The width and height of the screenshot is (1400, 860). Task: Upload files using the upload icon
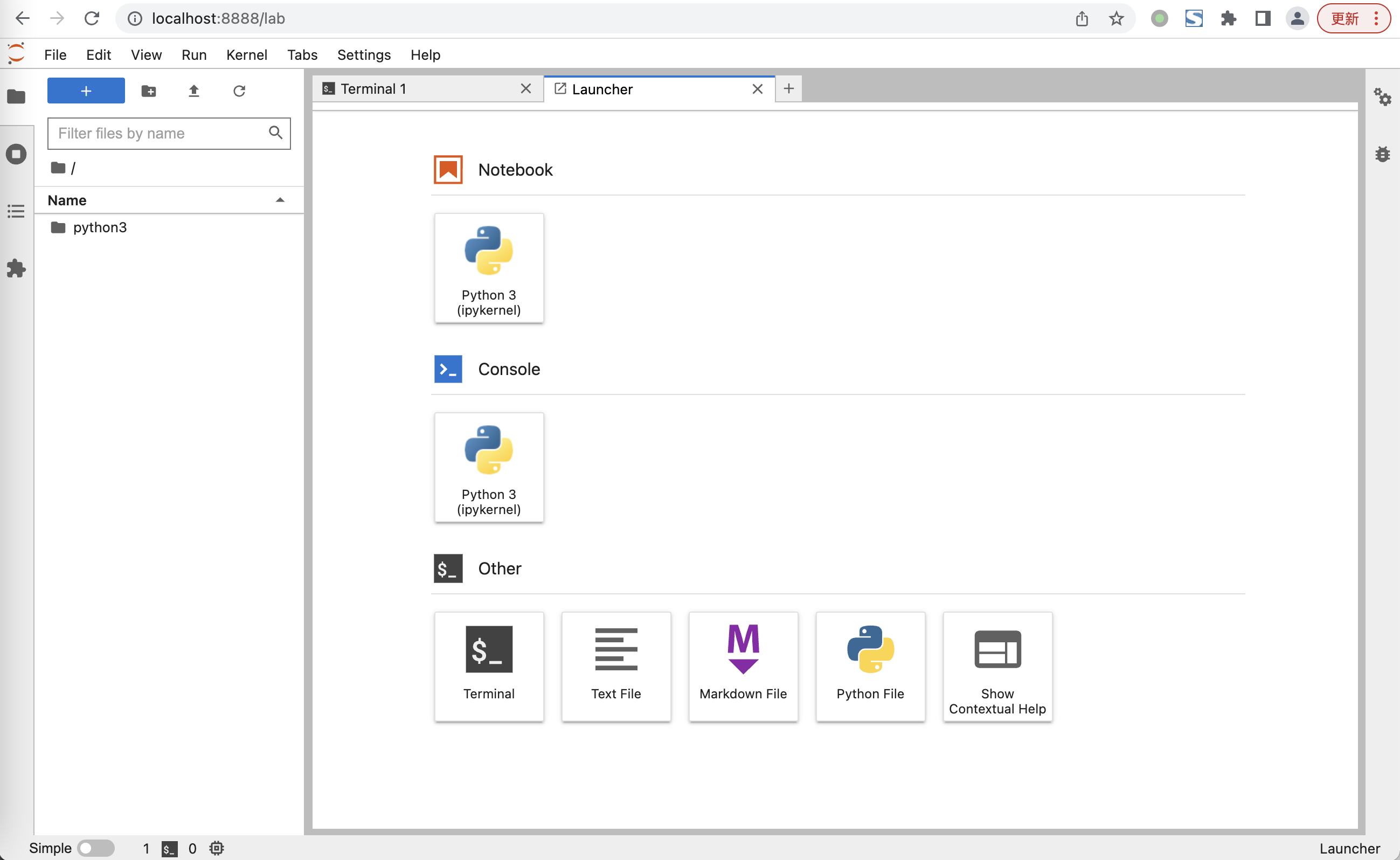pyautogui.click(x=193, y=91)
